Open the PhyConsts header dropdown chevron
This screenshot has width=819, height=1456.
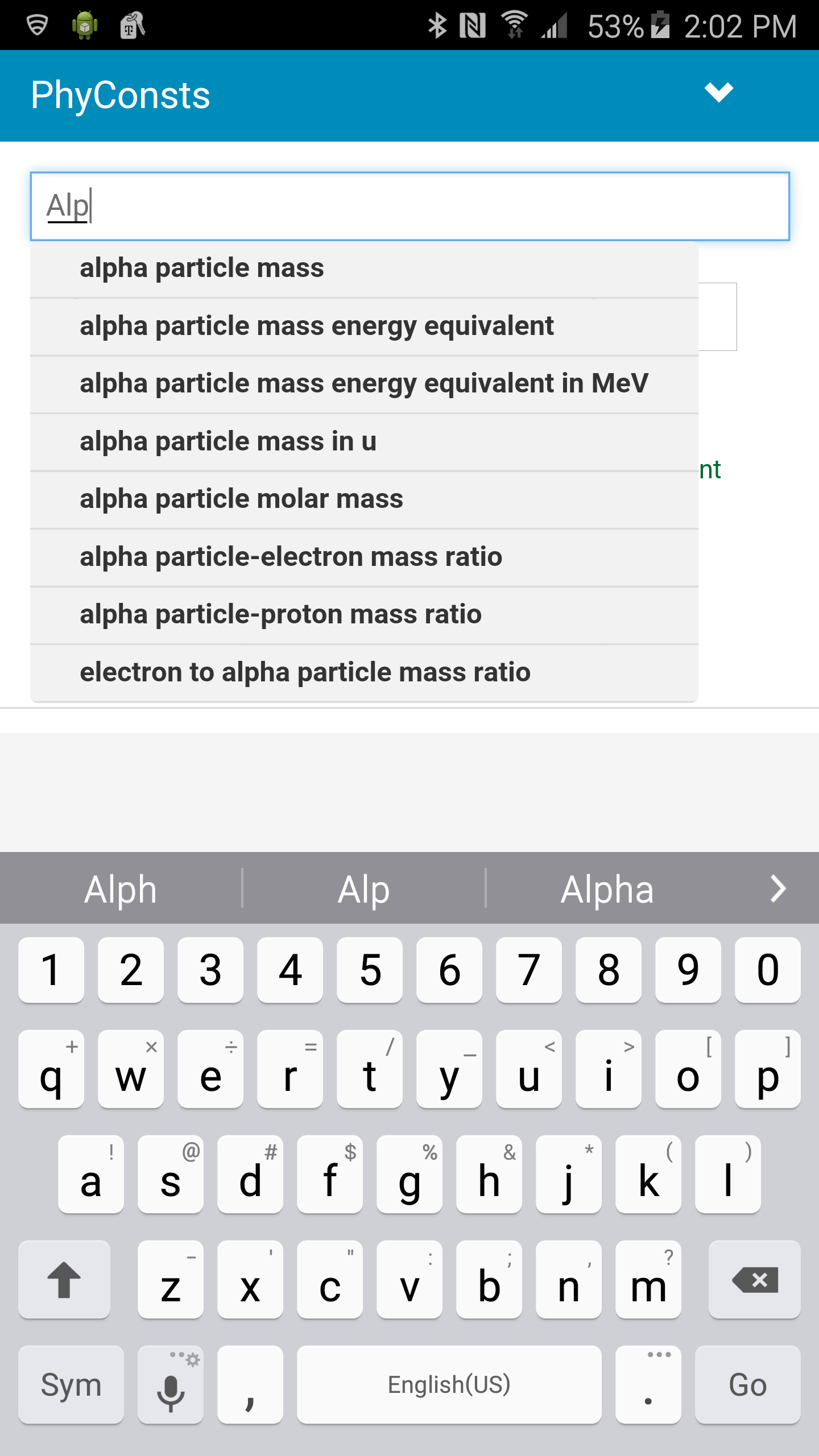[x=718, y=93]
